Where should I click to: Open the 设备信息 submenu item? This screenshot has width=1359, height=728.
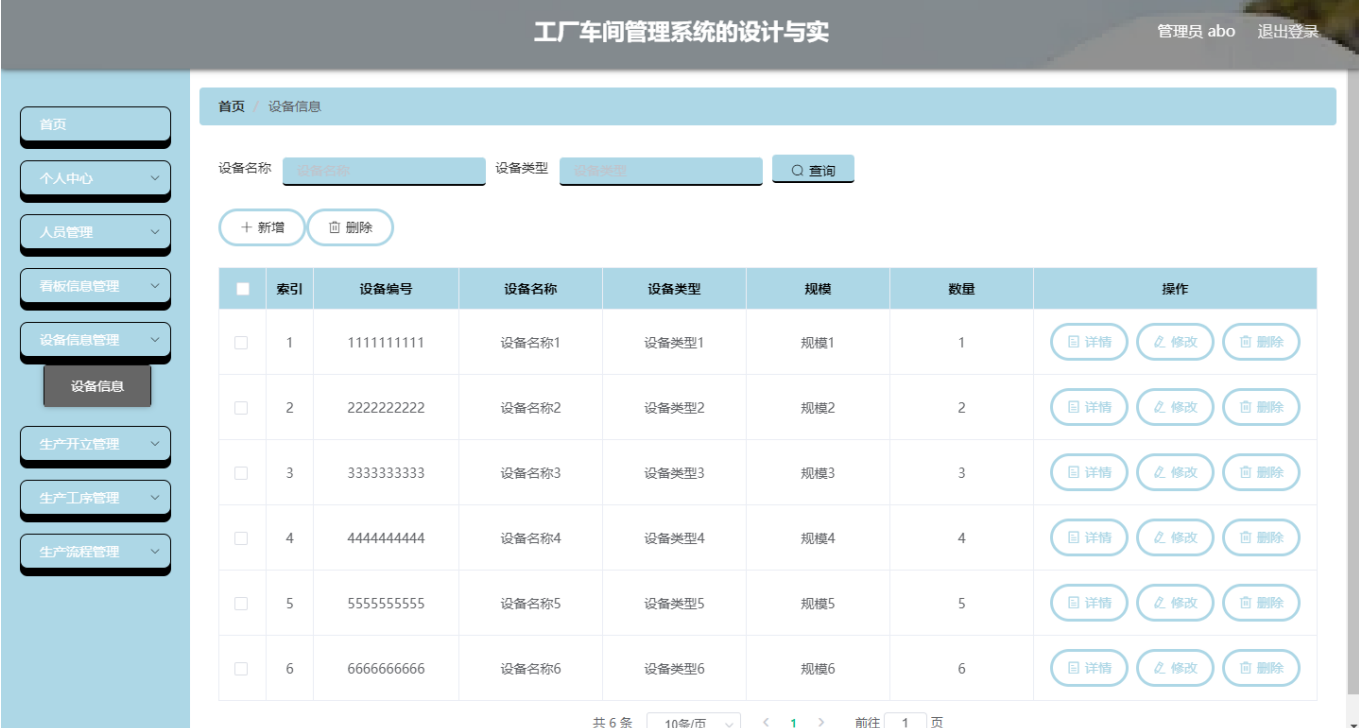pos(97,384)
